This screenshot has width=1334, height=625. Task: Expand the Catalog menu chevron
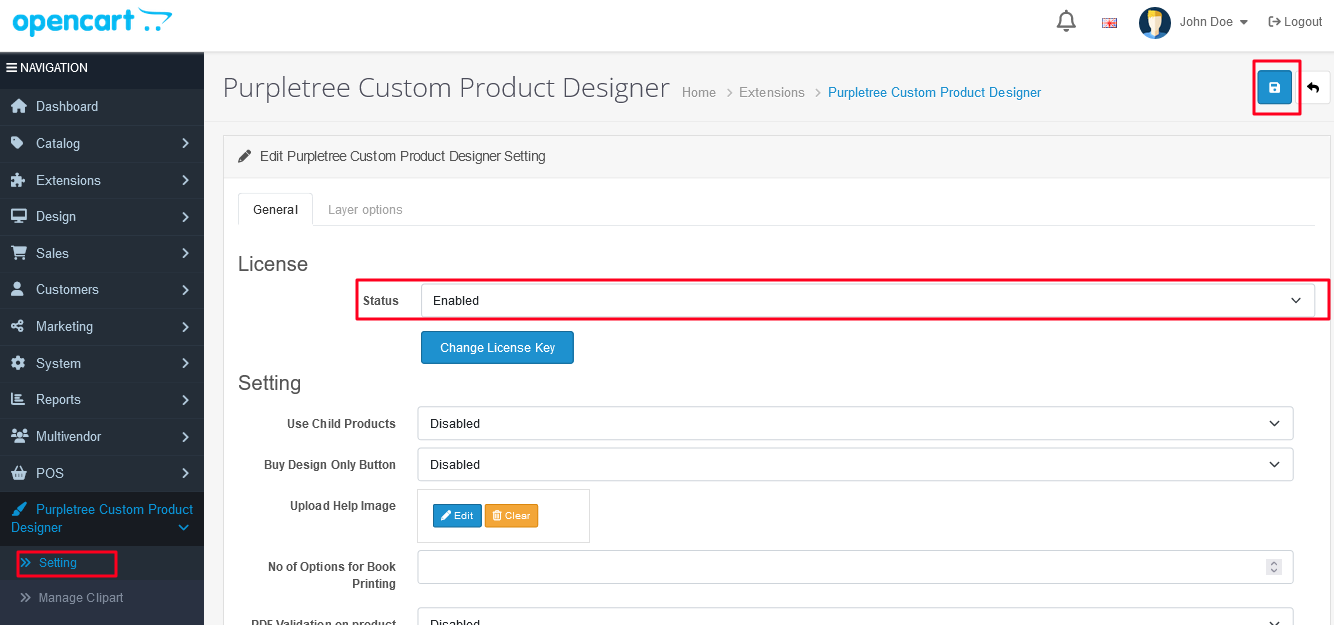click(185, 143)
